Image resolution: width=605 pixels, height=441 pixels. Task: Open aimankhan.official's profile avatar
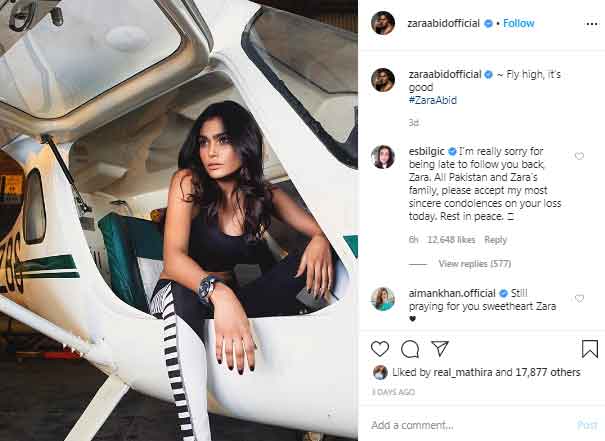coord(383,299)
